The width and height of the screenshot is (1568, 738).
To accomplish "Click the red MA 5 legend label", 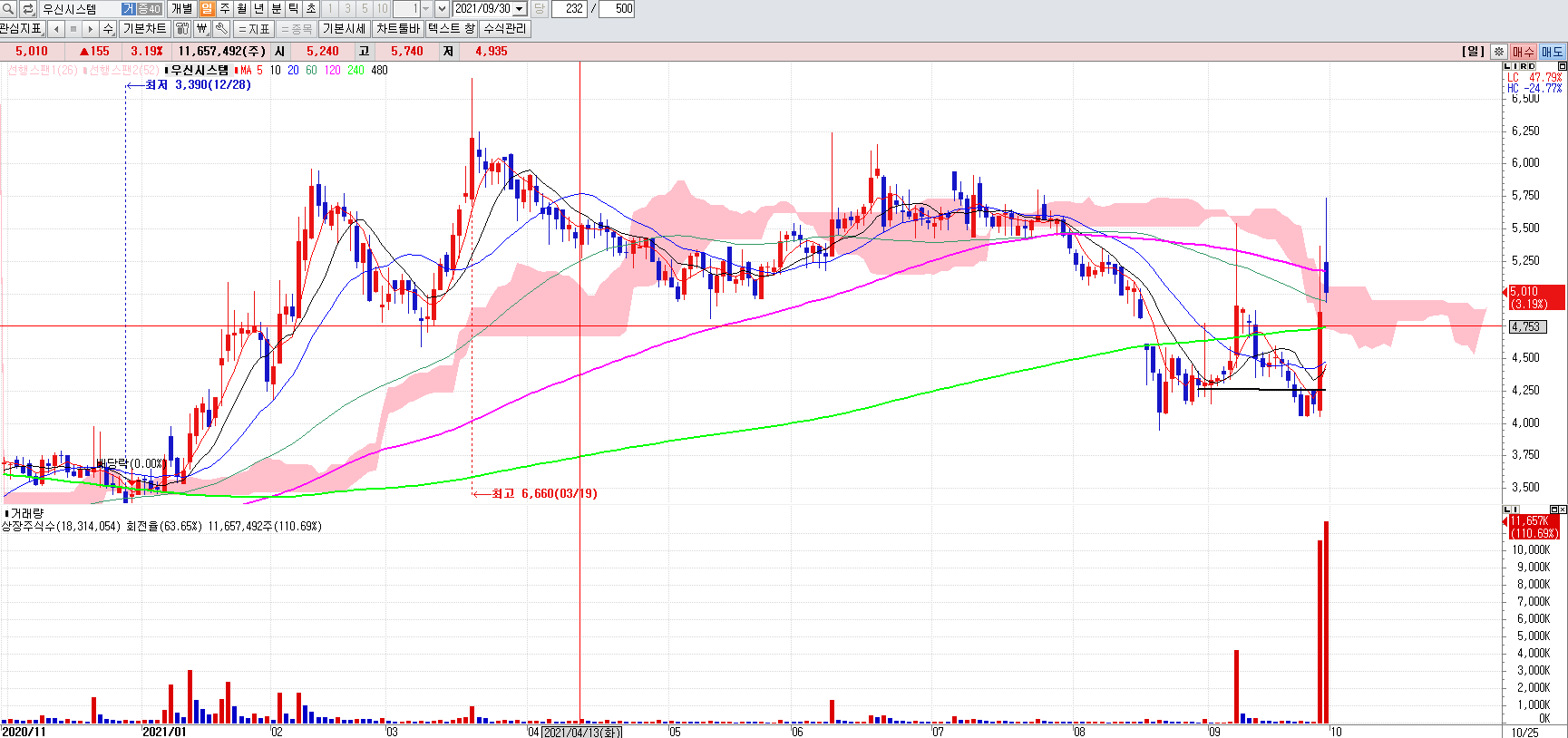I will point(251,70).
